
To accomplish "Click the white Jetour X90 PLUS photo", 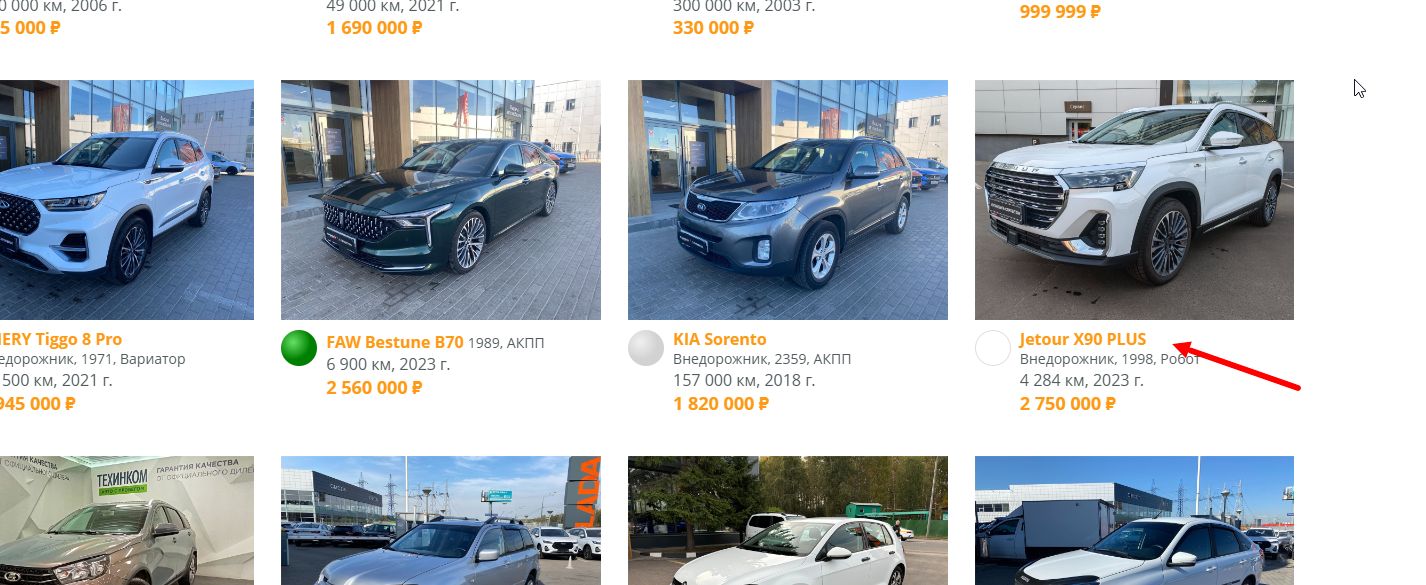I will [x=1134, y=200].
